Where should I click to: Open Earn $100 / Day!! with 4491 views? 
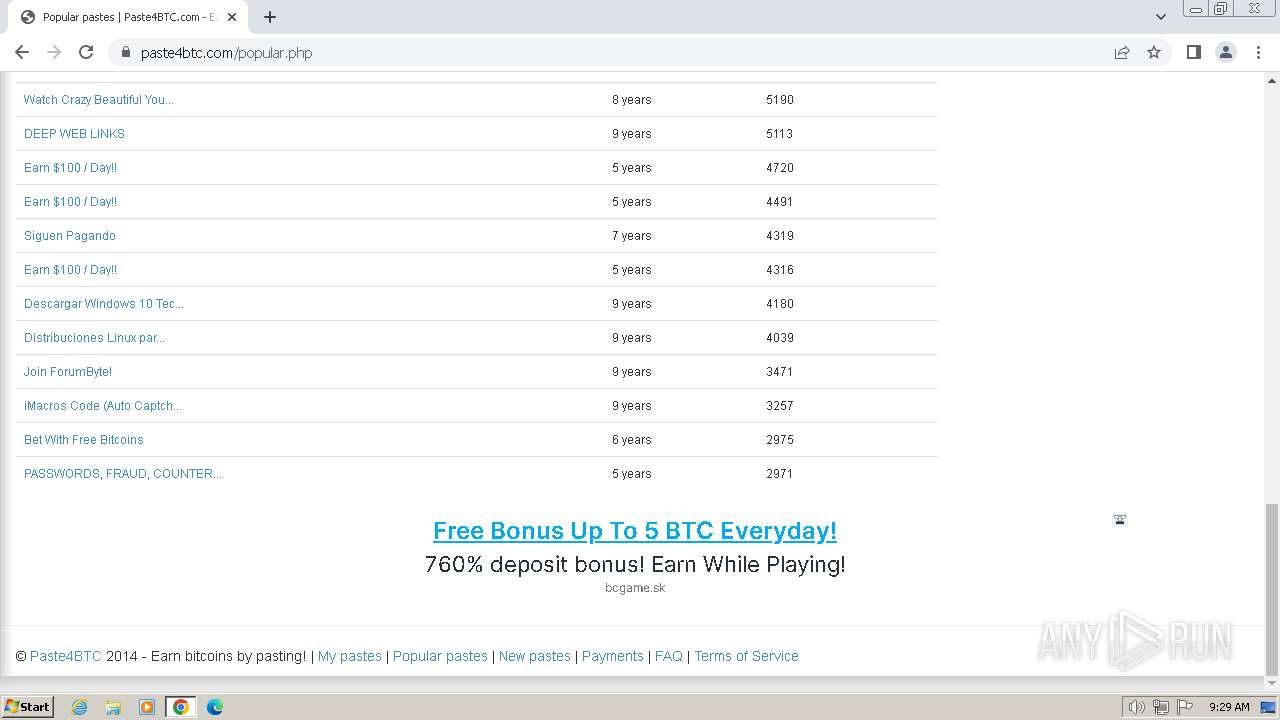pyautogui.click(x=70, y=202)
